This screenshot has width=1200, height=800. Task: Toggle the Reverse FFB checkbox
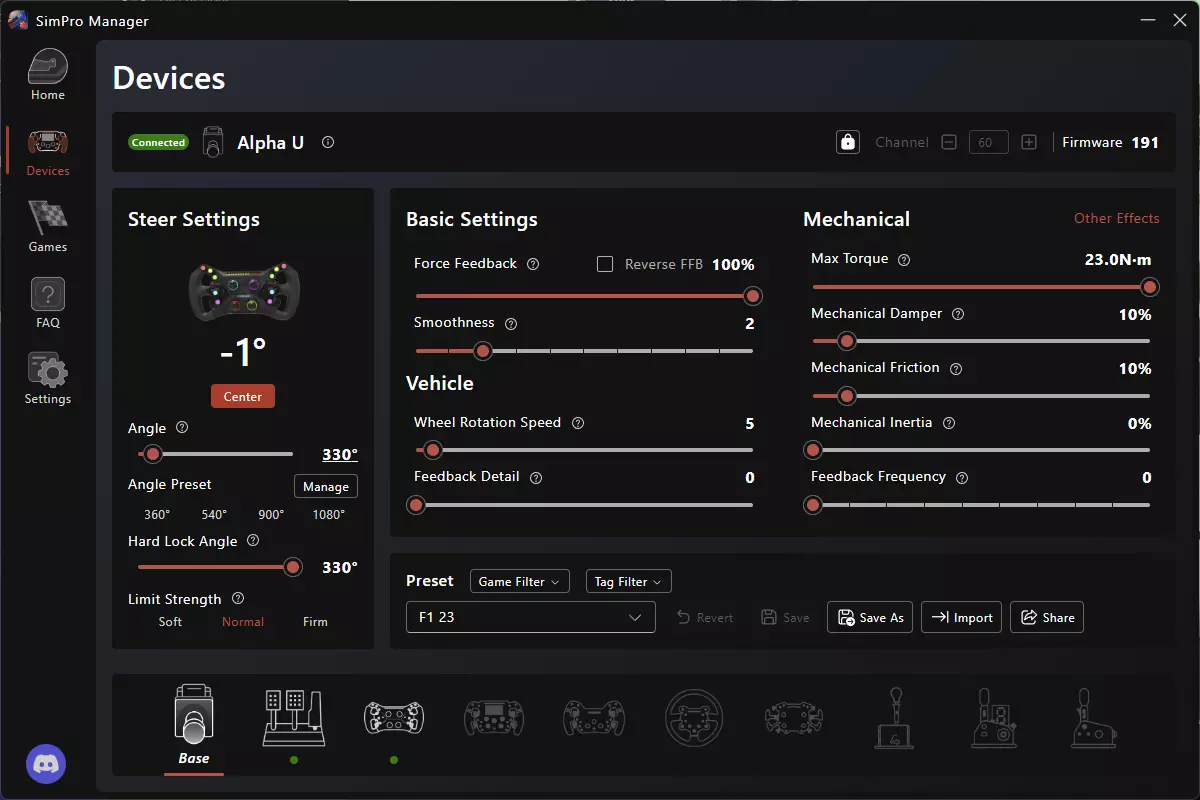pyautogui.click(x=604, y=264)
